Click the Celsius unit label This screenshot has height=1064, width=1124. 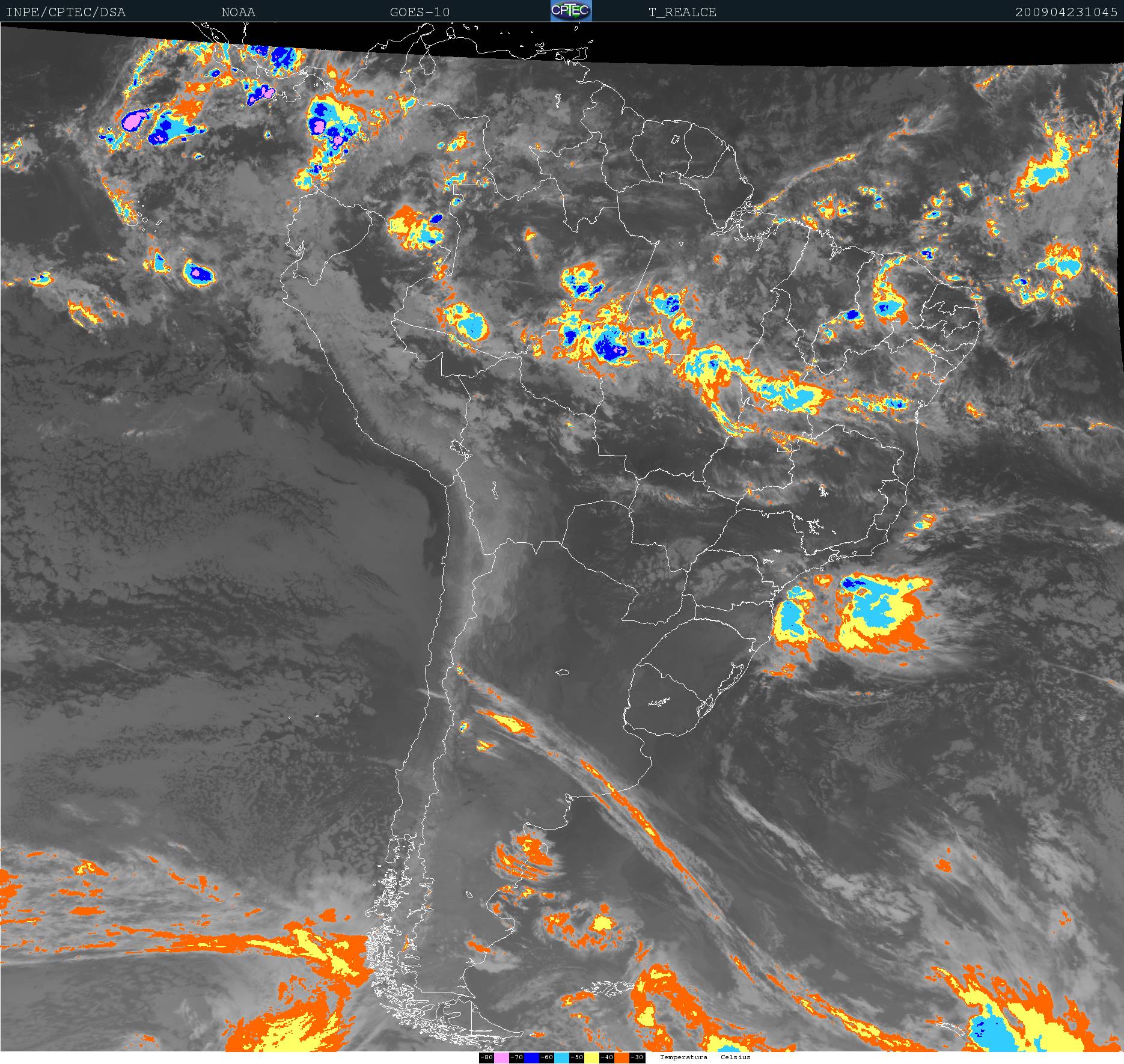(x=736, y=1057)
